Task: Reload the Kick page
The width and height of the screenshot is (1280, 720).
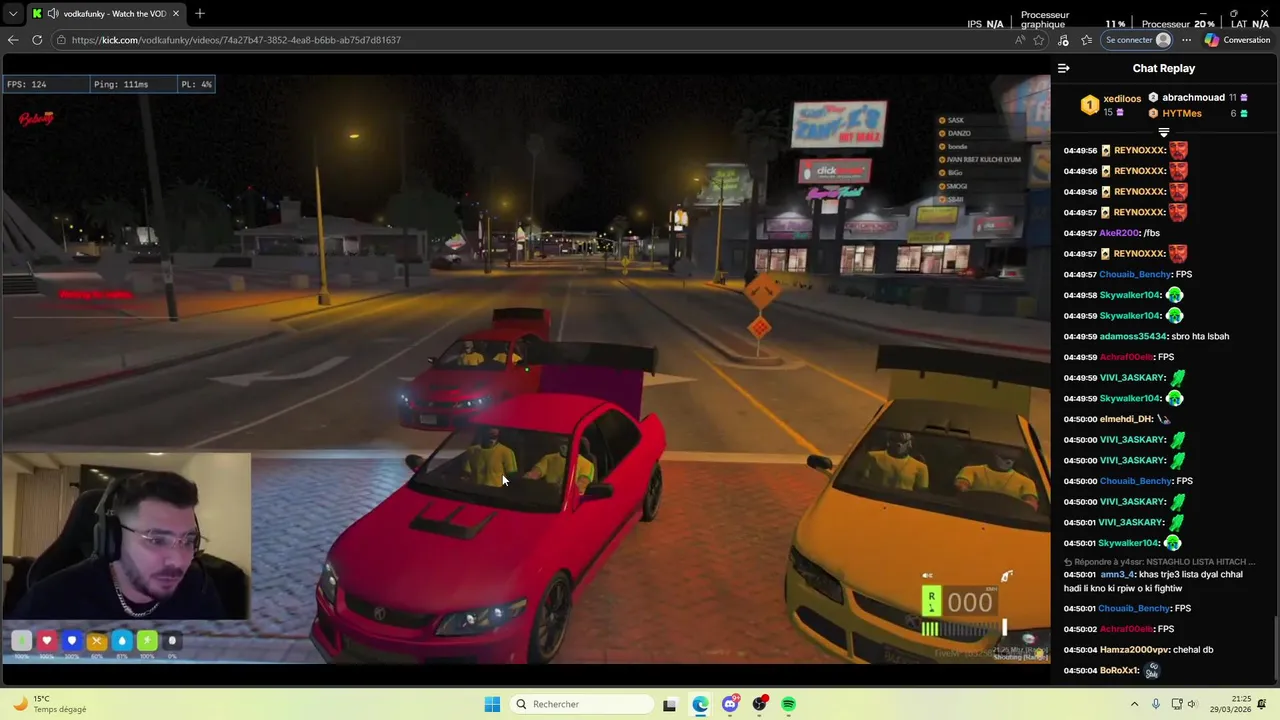Action: (x=37, y=40)
